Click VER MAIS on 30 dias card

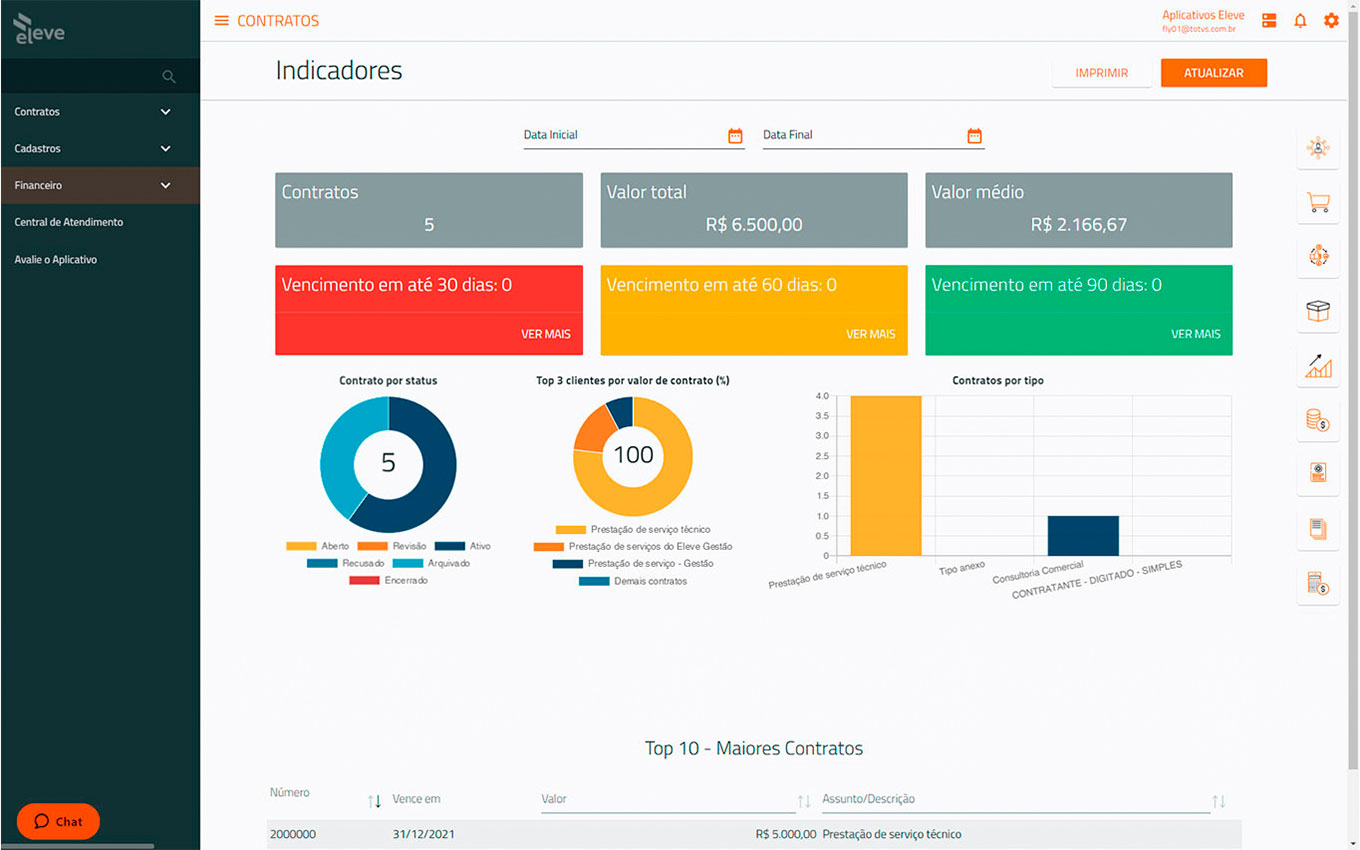(x=545, y=334)
